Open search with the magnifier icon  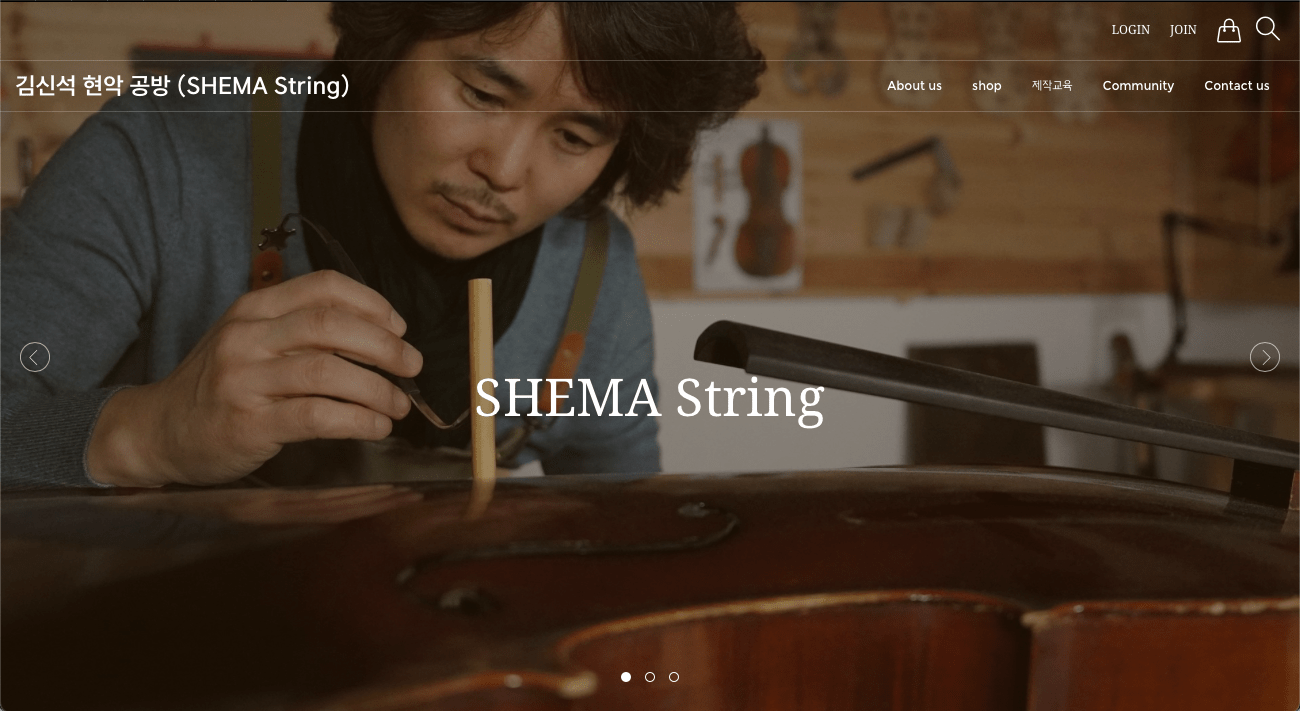pos(1267,29)
